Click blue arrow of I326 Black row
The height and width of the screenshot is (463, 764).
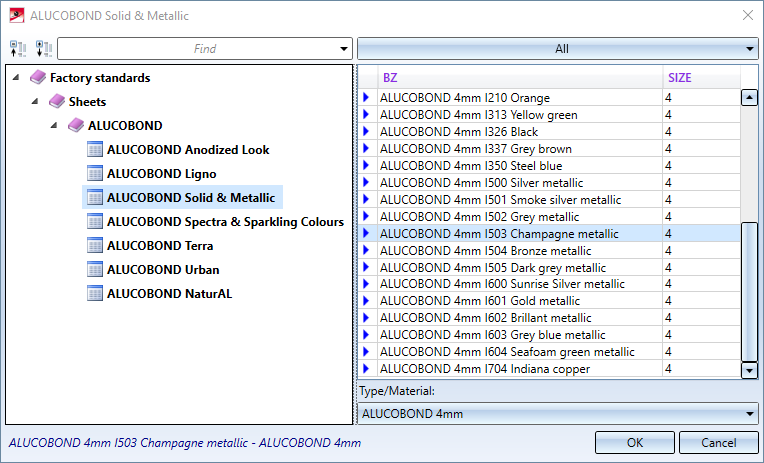click(366, 132)
